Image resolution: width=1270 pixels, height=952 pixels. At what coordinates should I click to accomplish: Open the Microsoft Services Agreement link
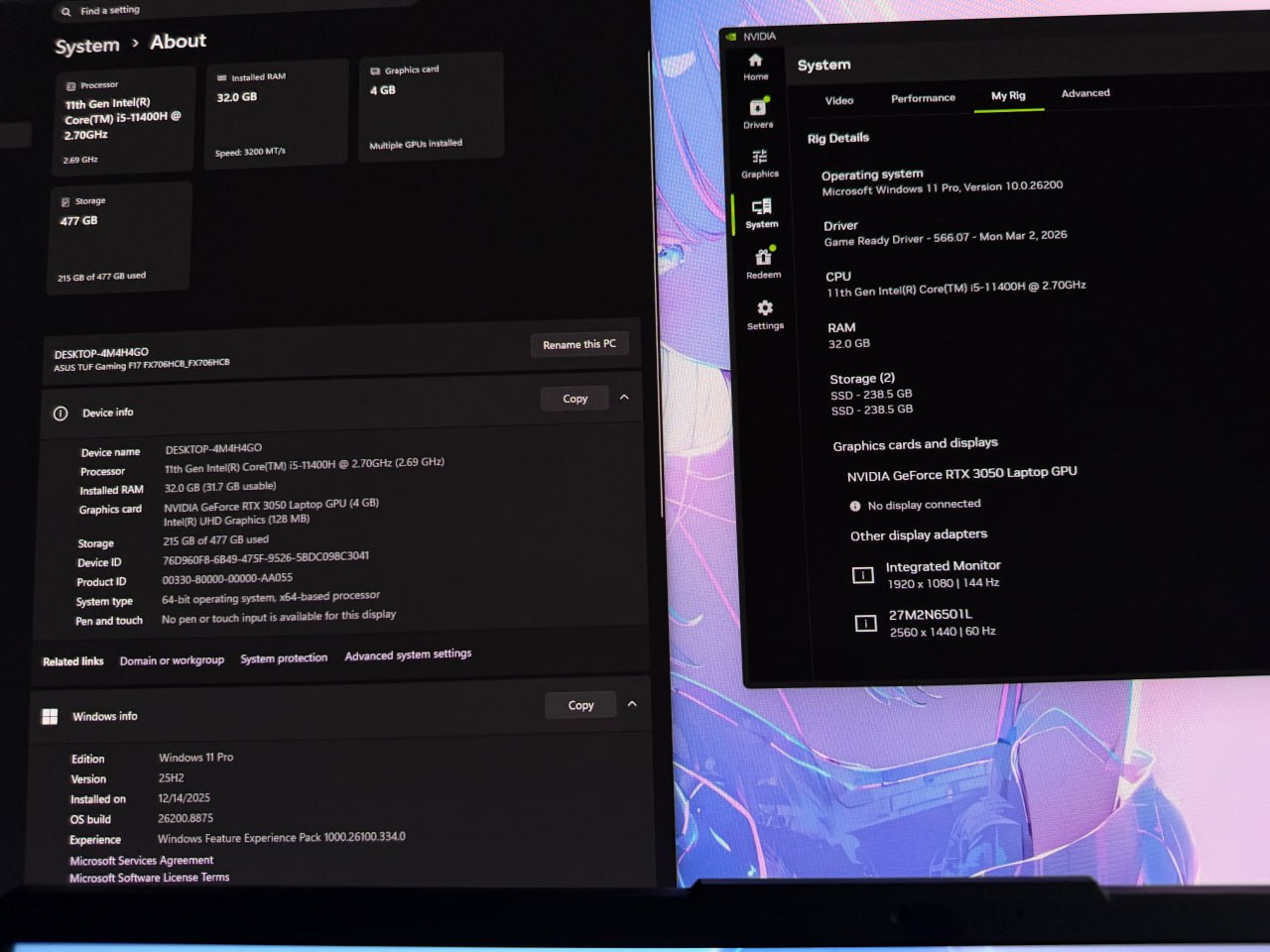(x=142, y=861)
